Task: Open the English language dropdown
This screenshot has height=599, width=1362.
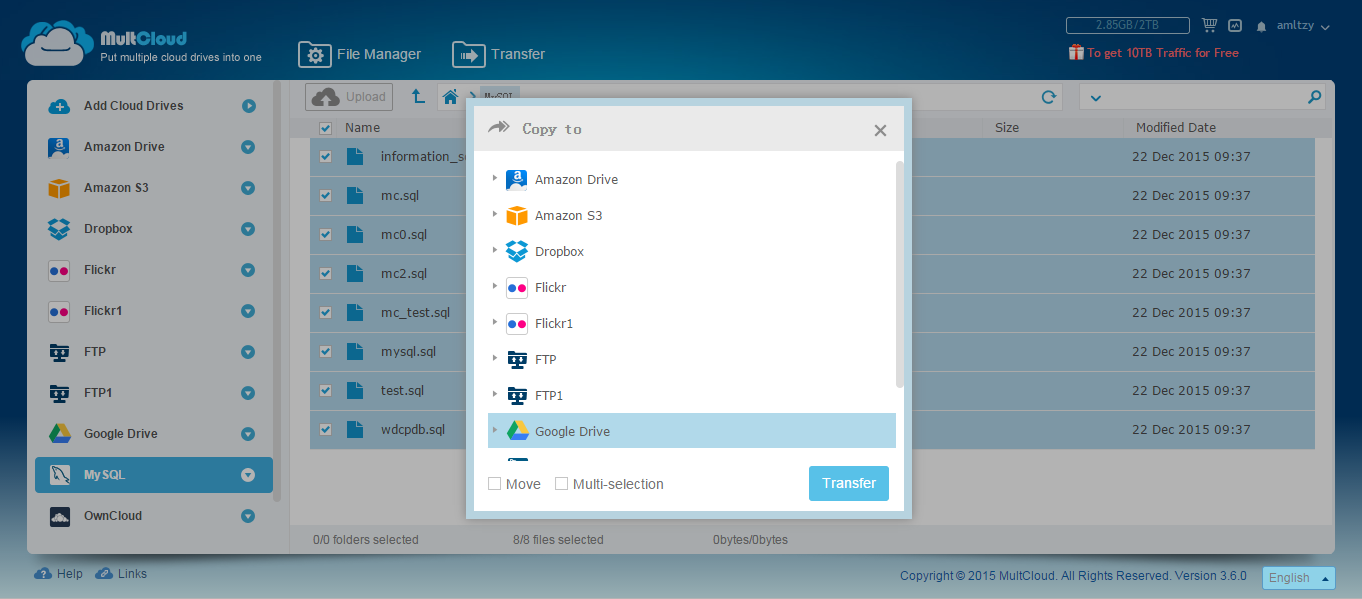Action: point(1299,578)
